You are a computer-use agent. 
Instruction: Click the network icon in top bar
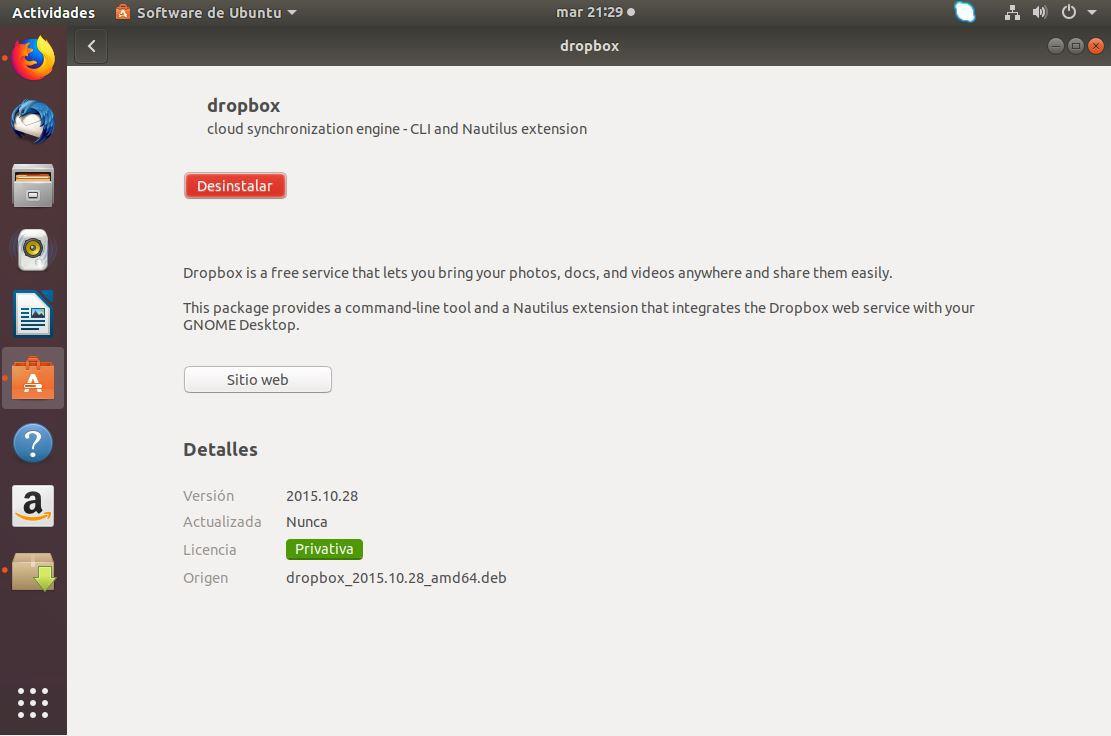[x=1011, y=12]
